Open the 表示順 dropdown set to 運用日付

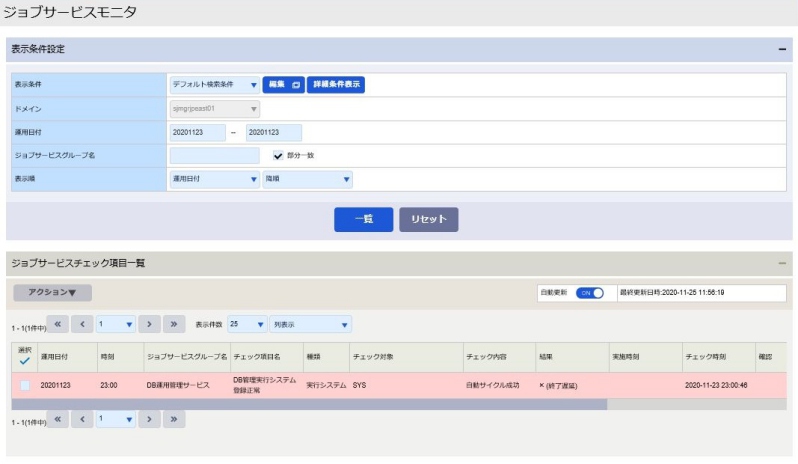pos(215,179)
